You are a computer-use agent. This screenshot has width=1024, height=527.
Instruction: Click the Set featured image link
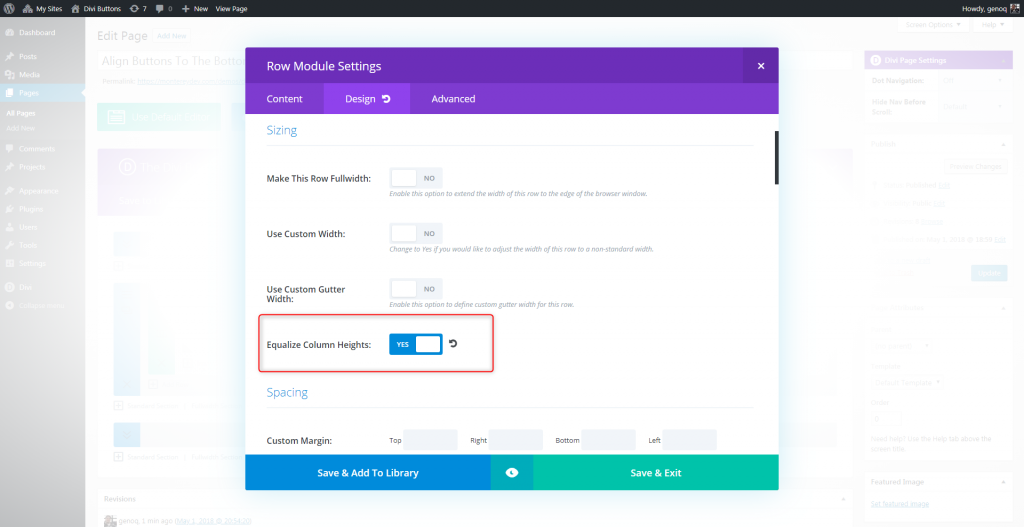pos(900,503)
